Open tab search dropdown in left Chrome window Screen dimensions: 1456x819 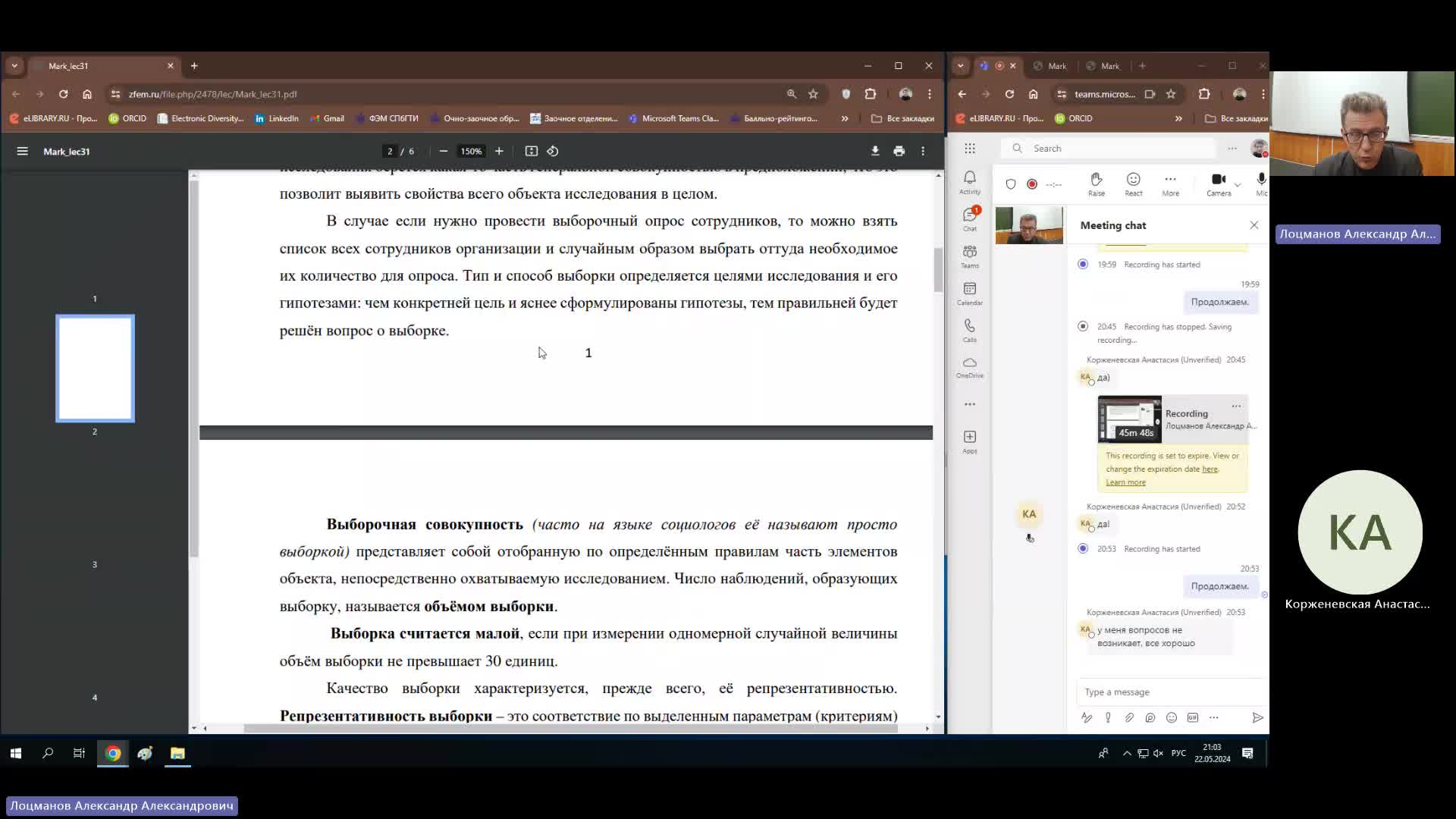tap(14, 66)
